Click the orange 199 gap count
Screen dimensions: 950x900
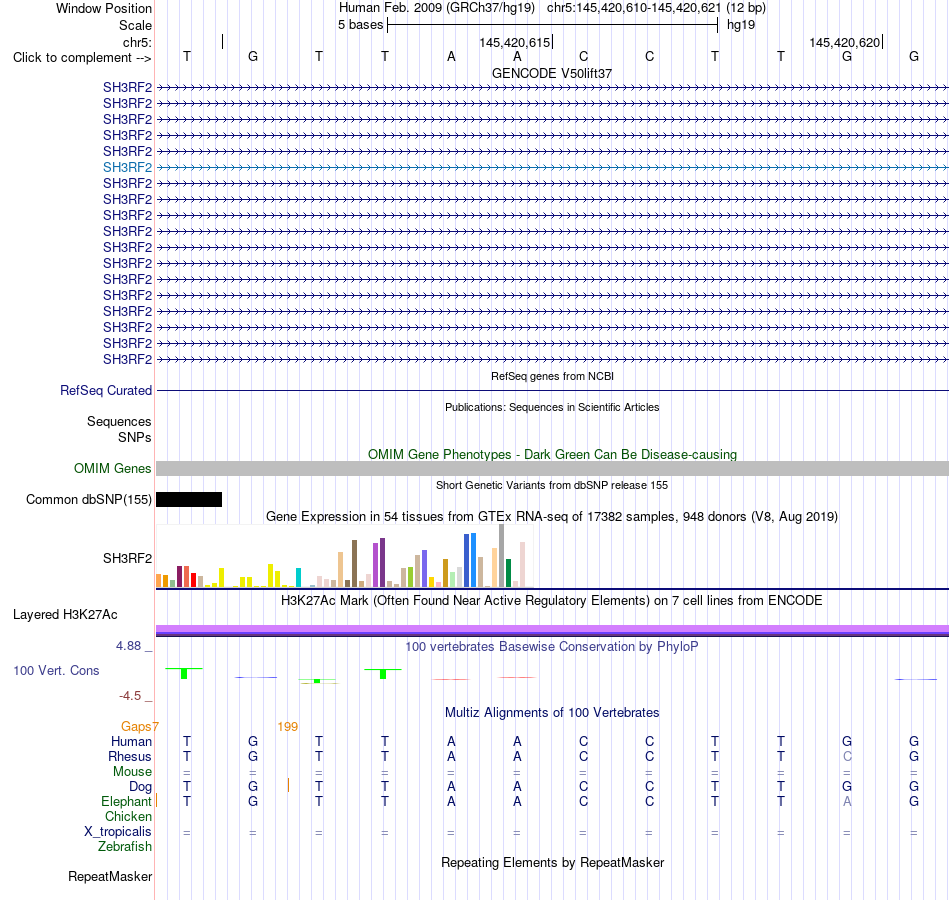(x=288, y=726)
